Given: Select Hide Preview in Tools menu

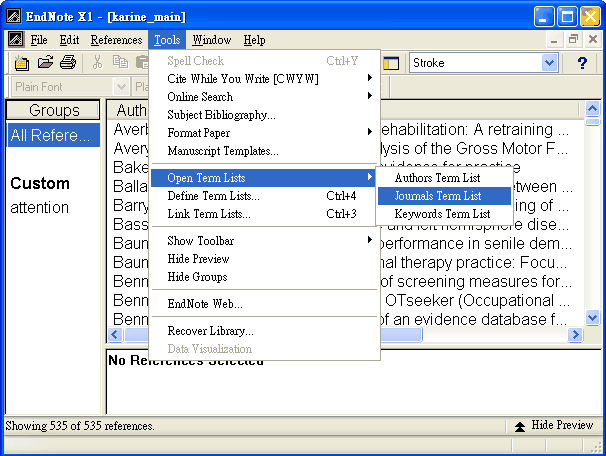Looking at the screenshot, I should coord(264,259).
